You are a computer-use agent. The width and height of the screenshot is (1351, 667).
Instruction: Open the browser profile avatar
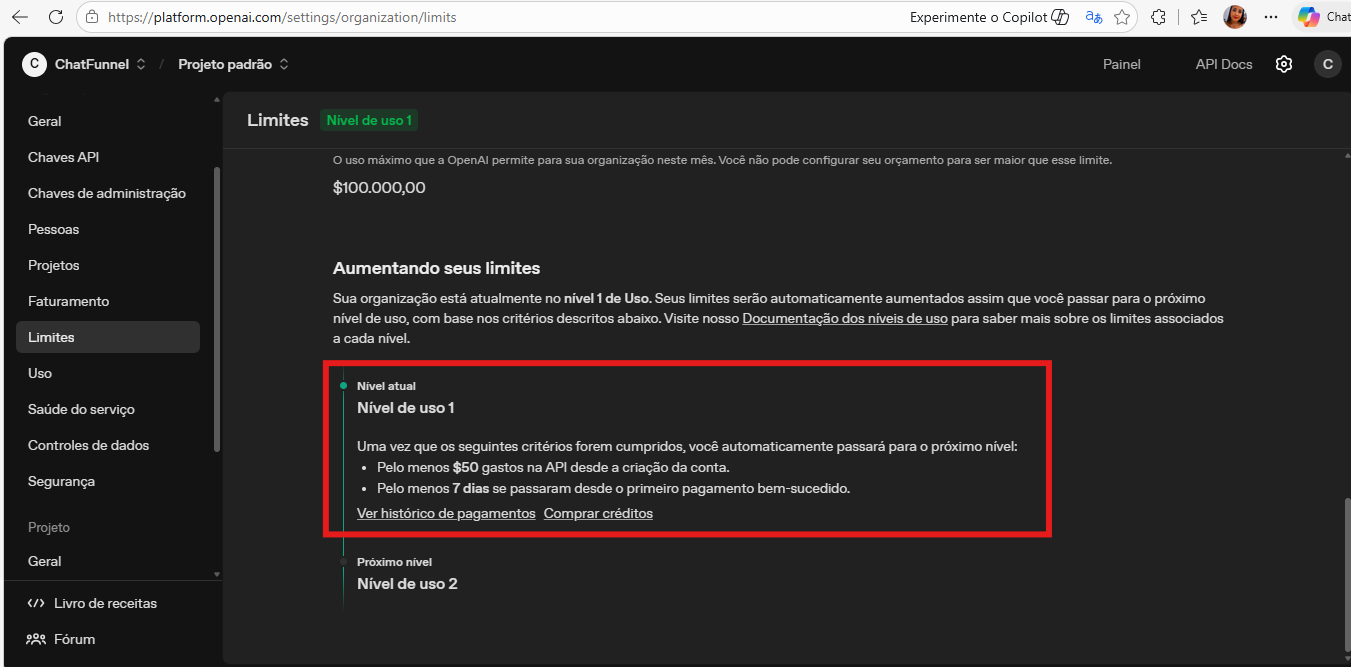pyautogui.click(x=1235, y=17)
